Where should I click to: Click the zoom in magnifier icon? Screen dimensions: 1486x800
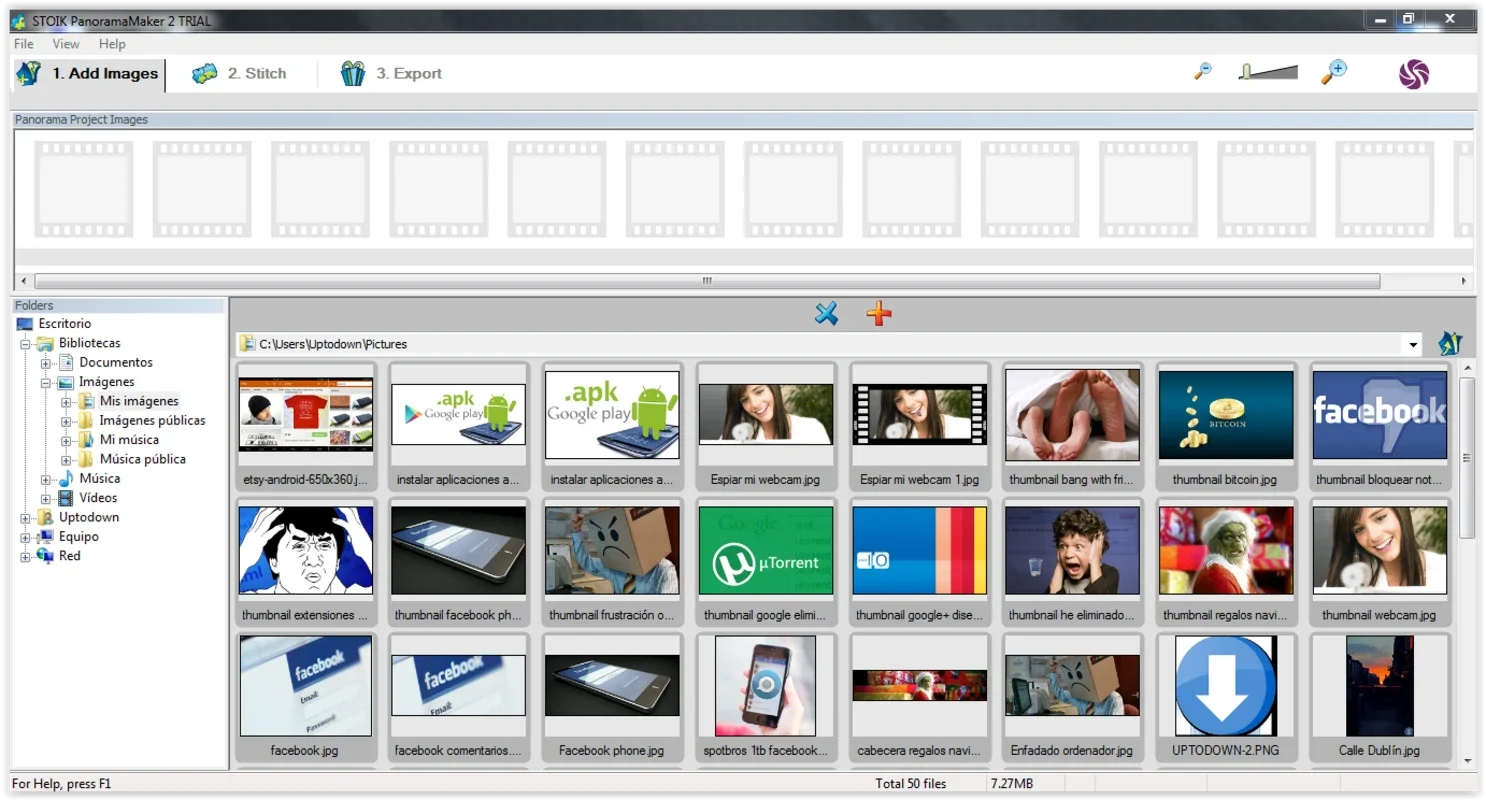pos(1334,72)
